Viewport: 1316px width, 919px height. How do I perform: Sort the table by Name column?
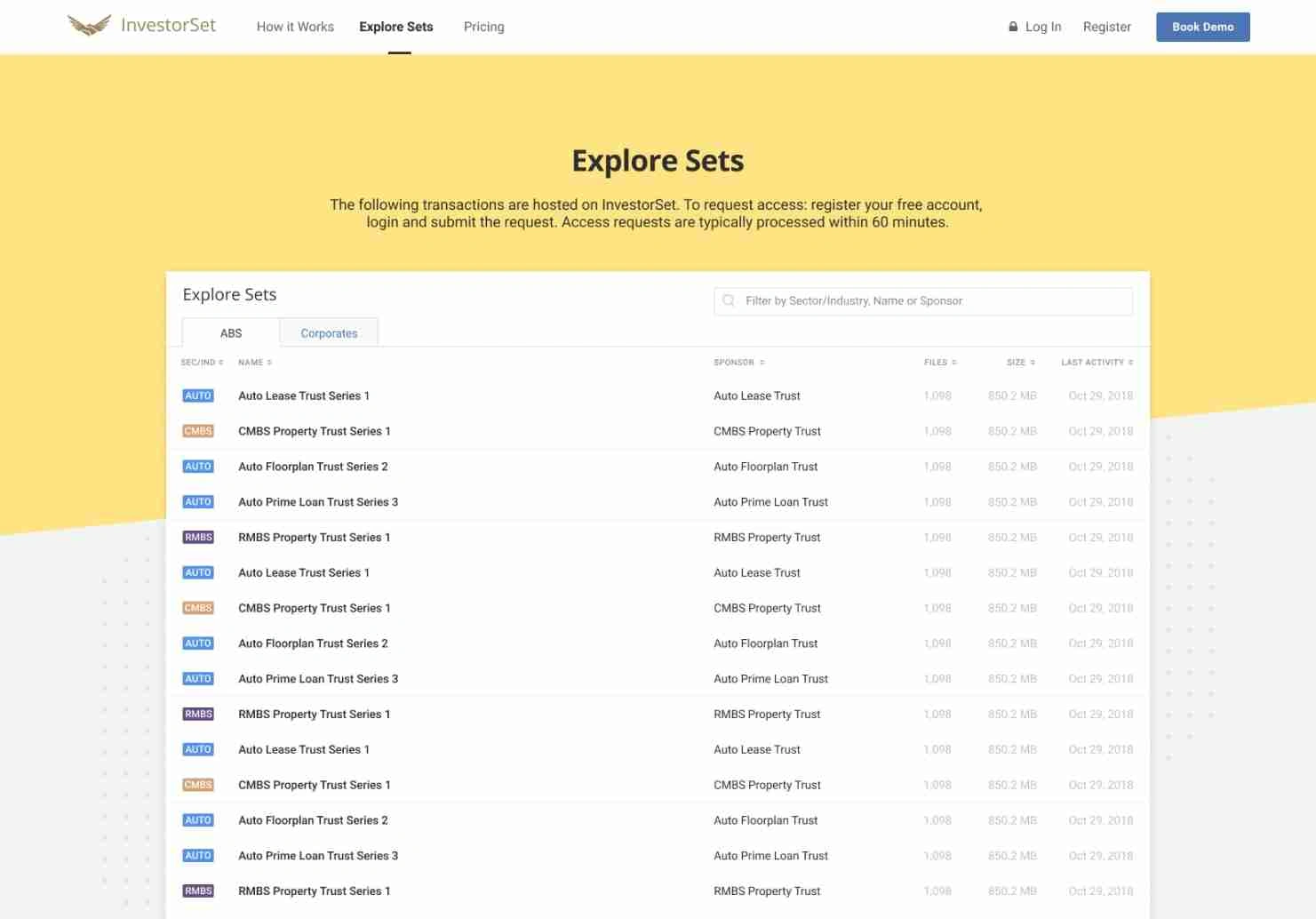(x=254, y=363)
